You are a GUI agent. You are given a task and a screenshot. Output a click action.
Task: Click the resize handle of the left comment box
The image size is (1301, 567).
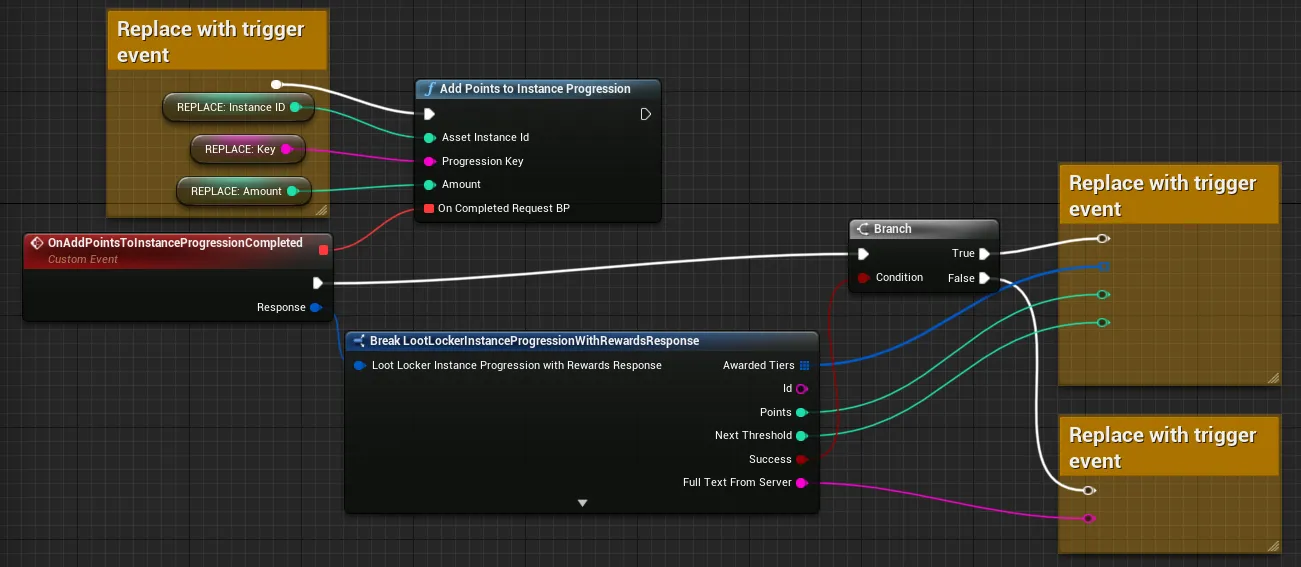(x=322, y=211)
